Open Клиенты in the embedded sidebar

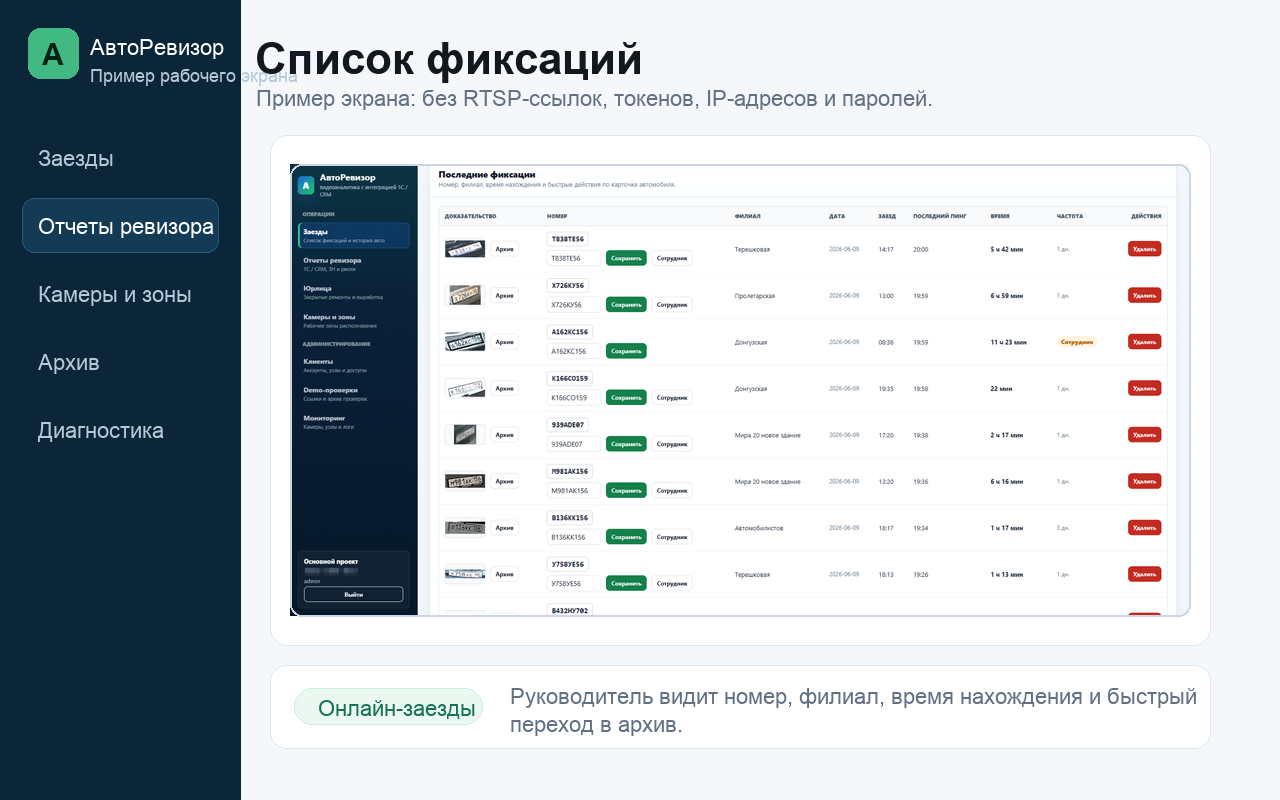point(354,365)
